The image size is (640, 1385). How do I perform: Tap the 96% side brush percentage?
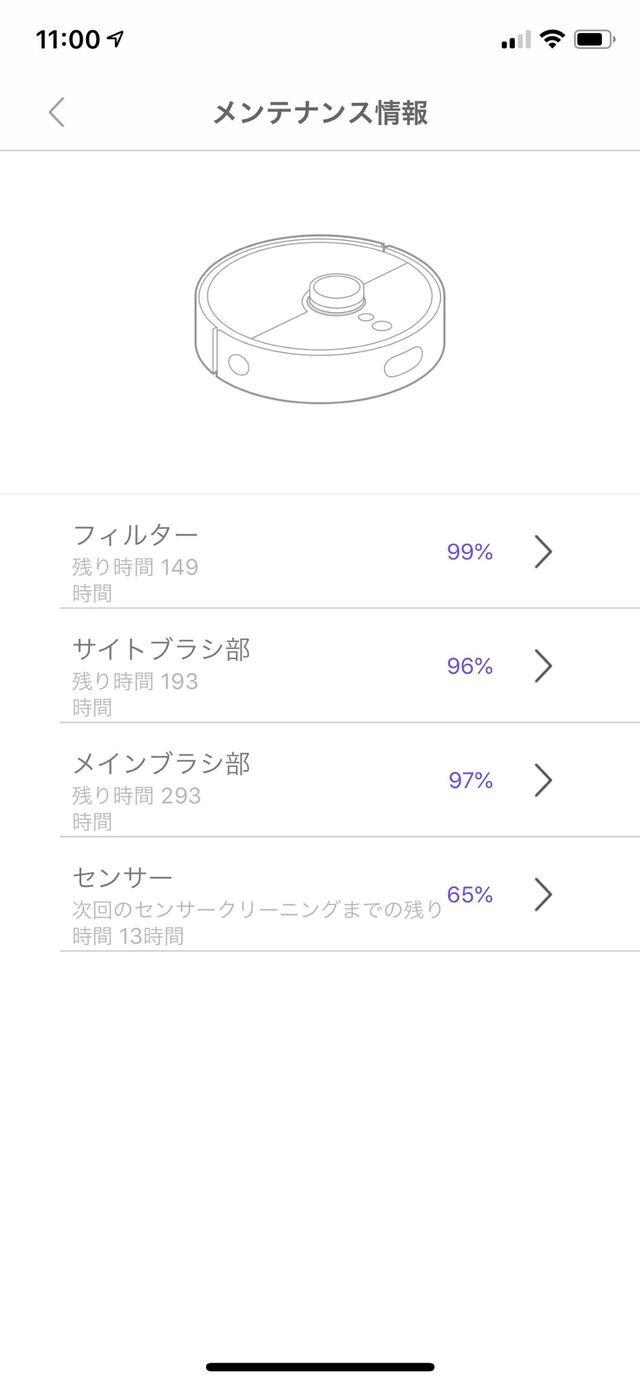(x=470, y=666)
